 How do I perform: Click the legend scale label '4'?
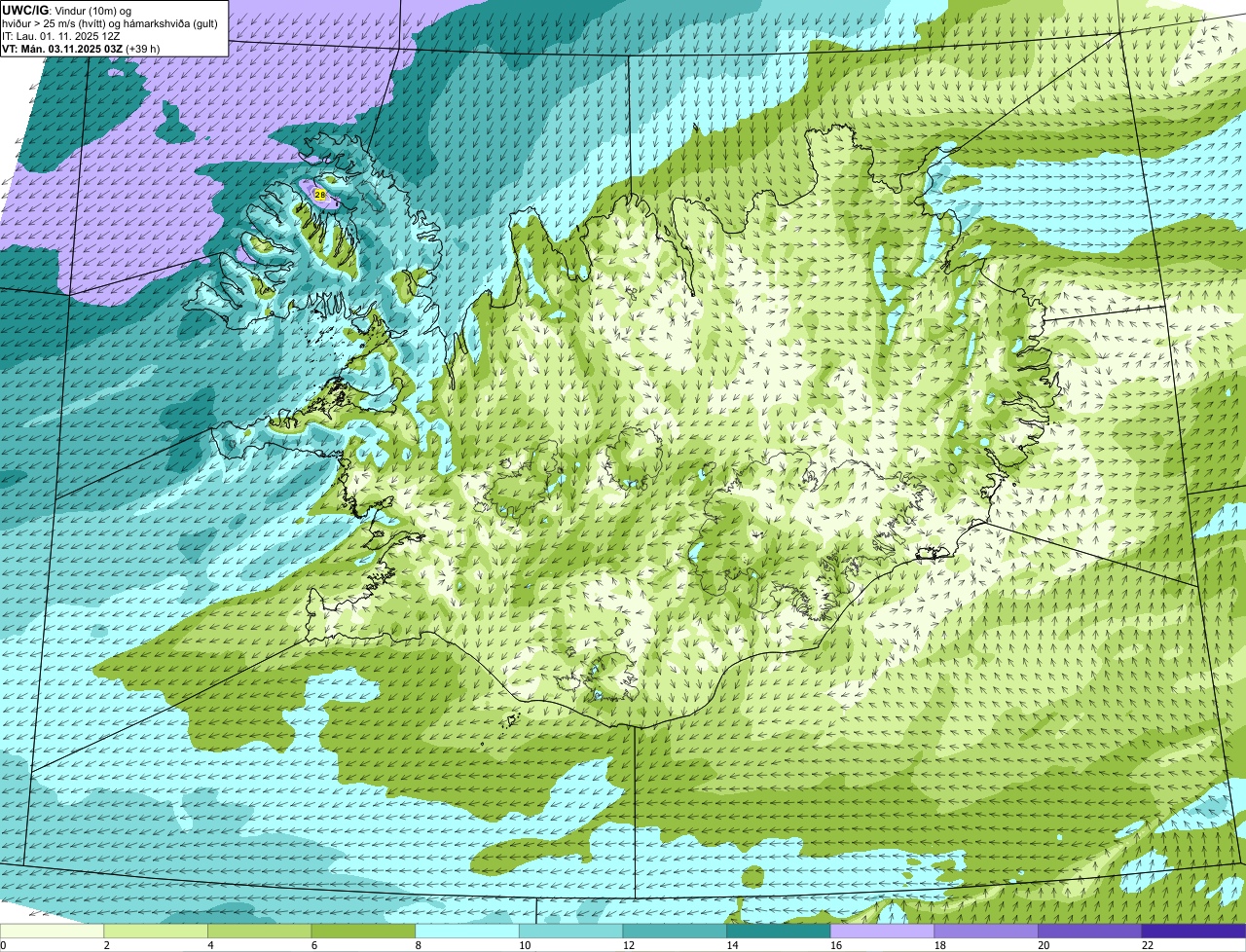(x=210, y=945)
